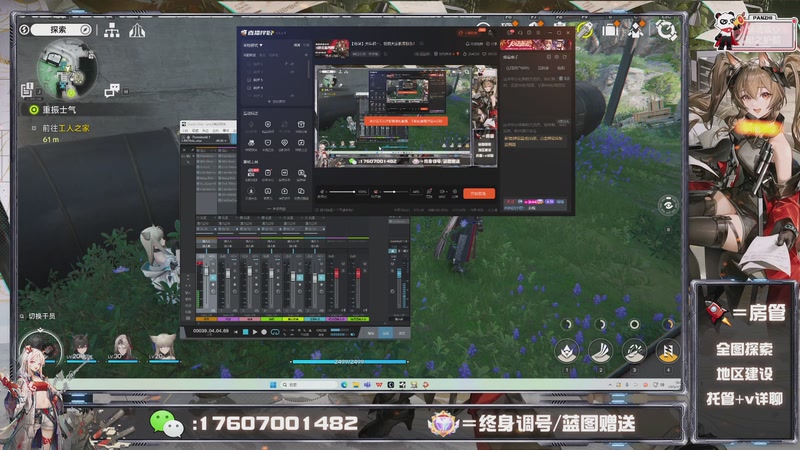Click the plus icon to add scene in streaming app
The image size is (800, 450).
(x=306, y=55)
